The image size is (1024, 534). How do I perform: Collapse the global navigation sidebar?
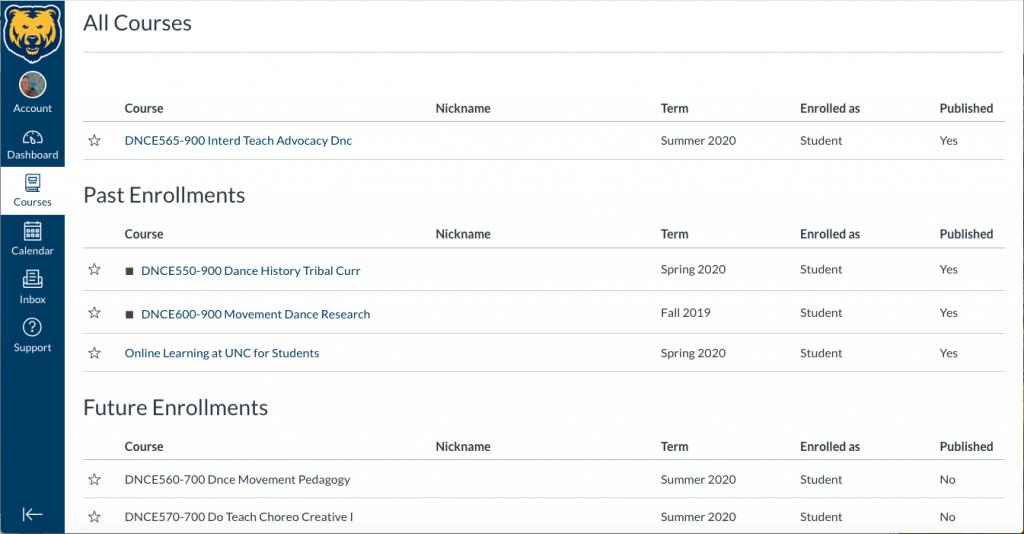[x=33, y=514]
